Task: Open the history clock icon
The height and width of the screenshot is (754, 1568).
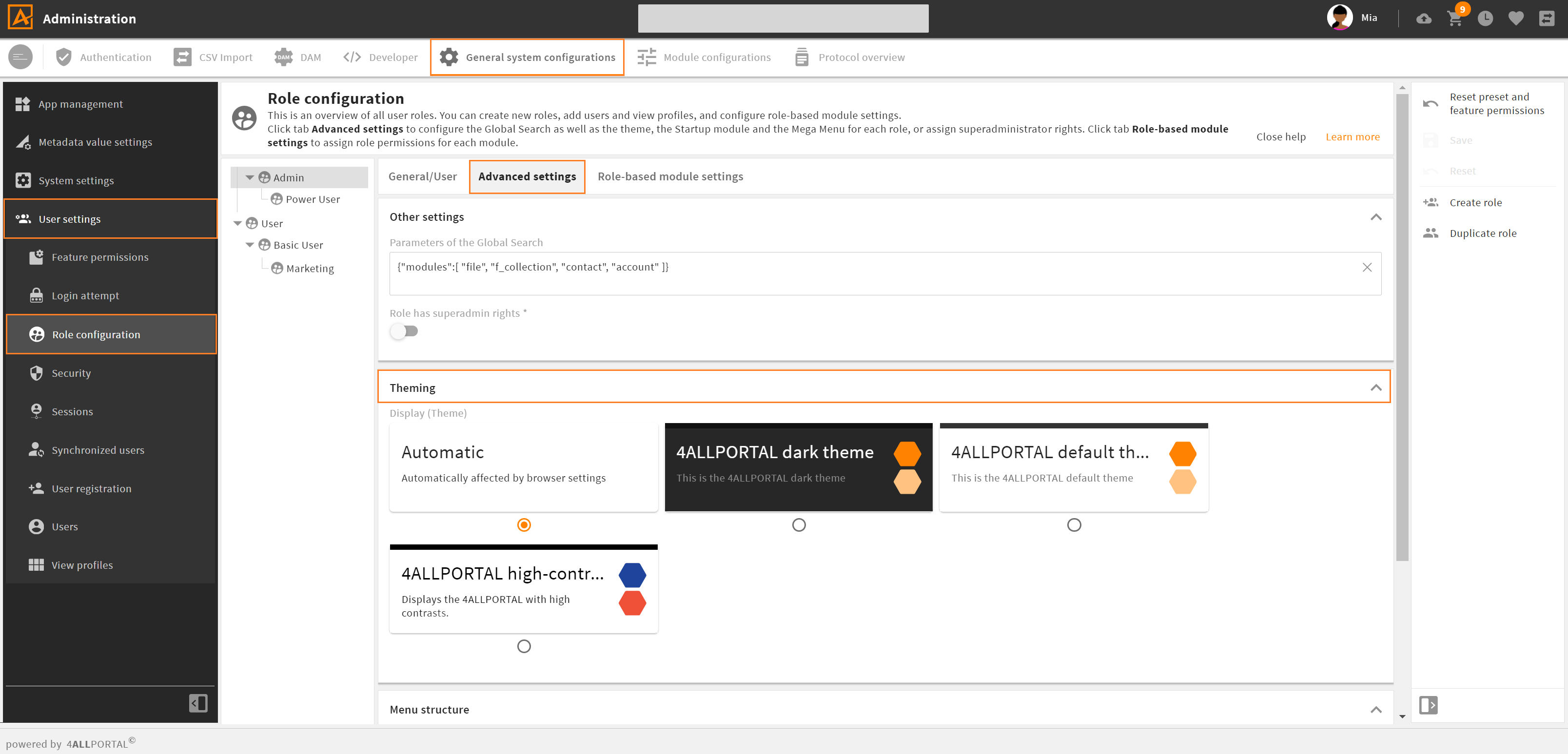Action: point(1485,18)
